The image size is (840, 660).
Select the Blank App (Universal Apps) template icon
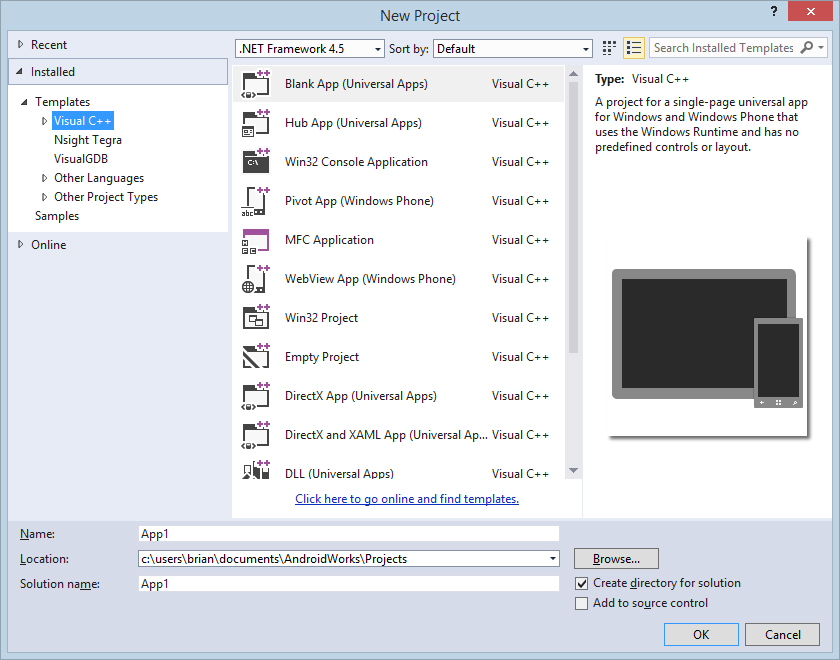tap(256, 84)
